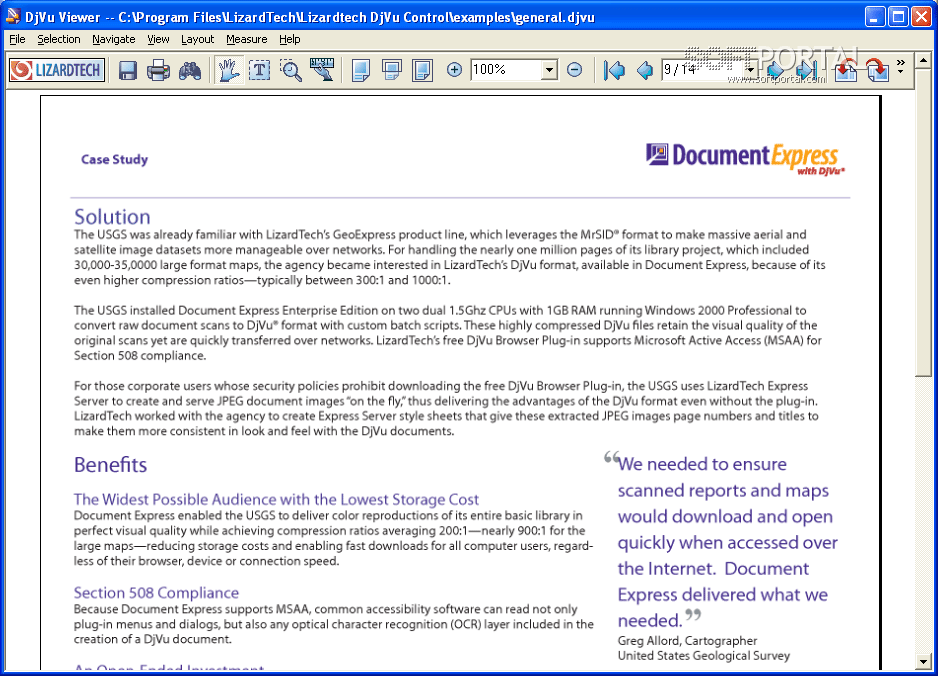The width and height of the screenshot is (938, 676).
Task: Click the quote 'We needed to ensure'
Action: tap(702, 464)
